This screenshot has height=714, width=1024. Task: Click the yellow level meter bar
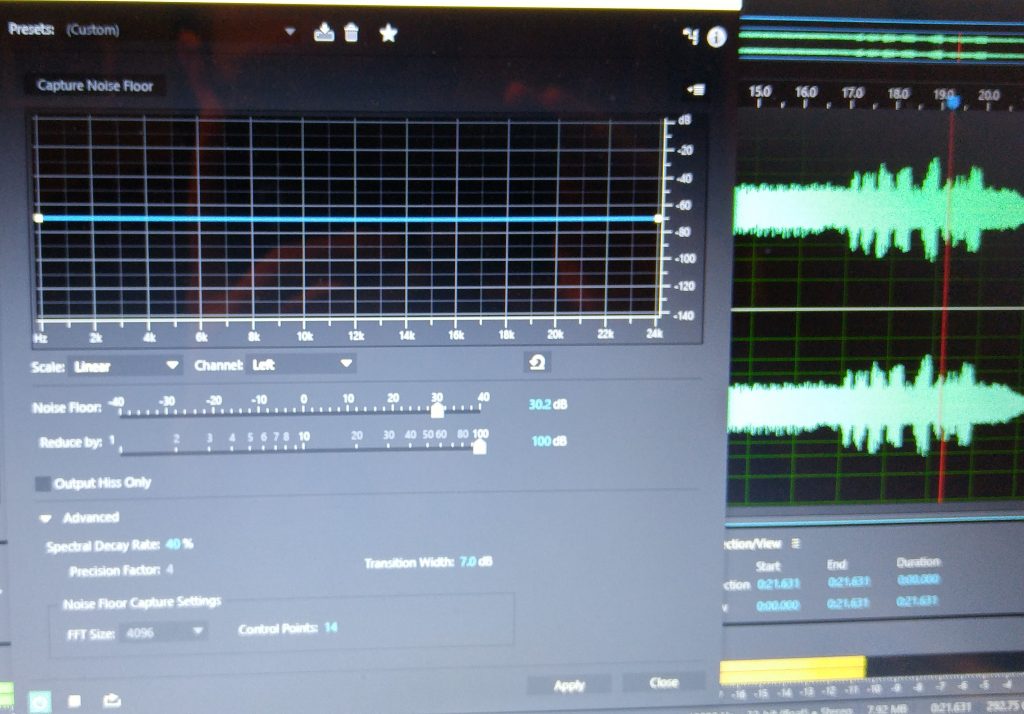pos(793,669)
